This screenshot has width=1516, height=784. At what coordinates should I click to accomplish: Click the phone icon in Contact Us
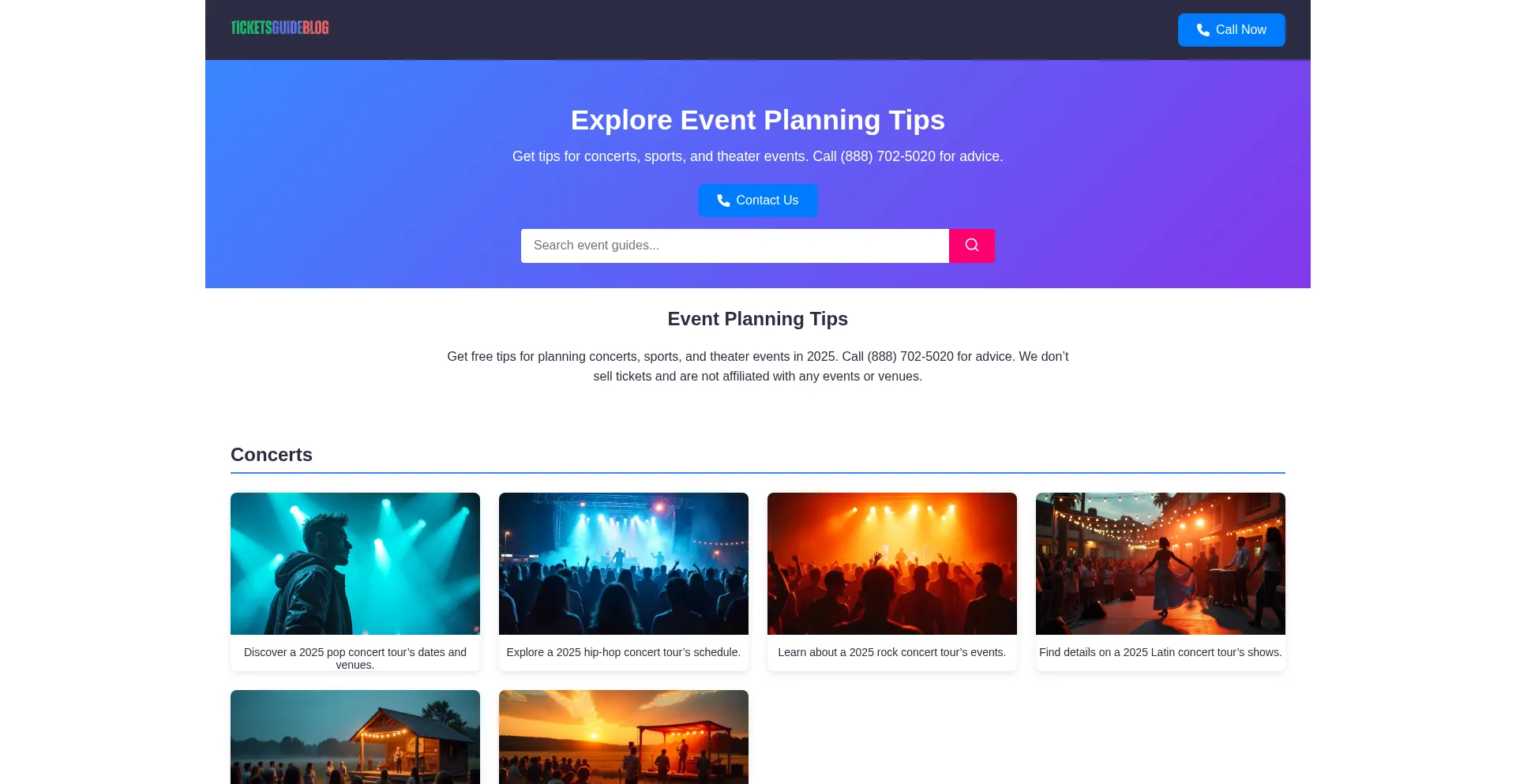(723, 201)
